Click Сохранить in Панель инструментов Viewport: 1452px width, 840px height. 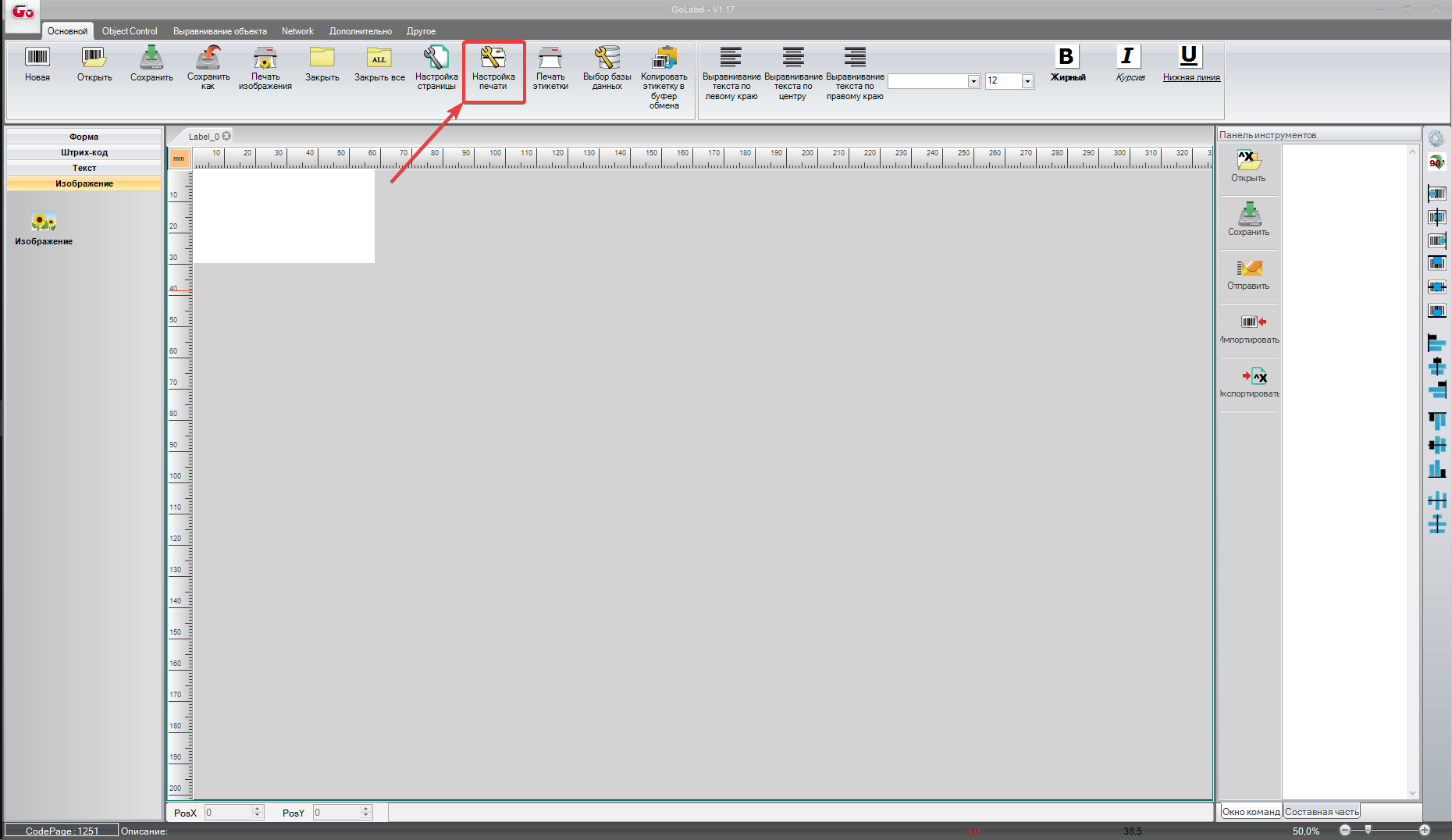pos(1248,219)
